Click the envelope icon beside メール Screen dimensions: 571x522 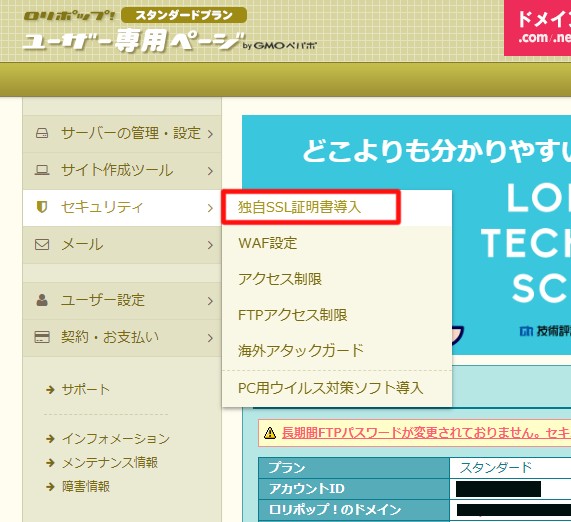click(x=42, y=244)
